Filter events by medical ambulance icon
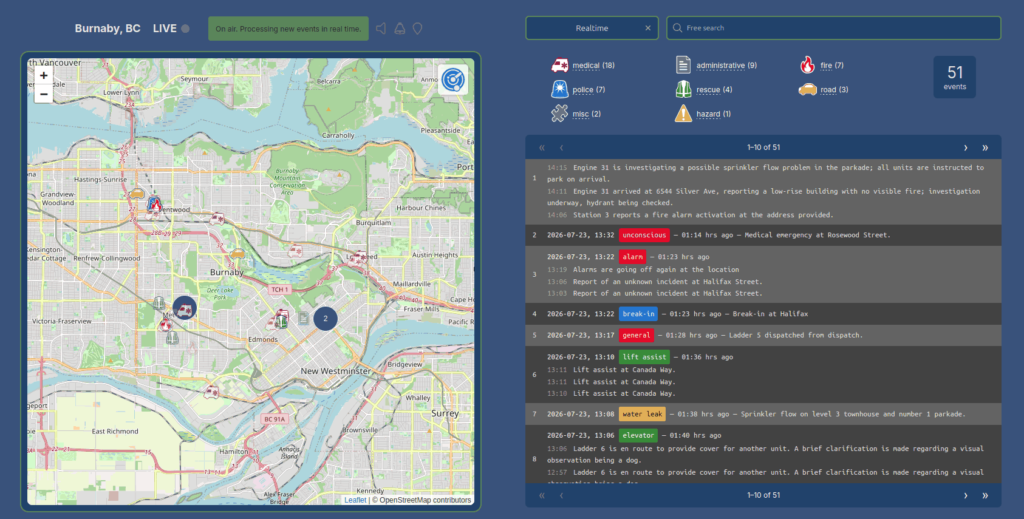 click(560, 65)
